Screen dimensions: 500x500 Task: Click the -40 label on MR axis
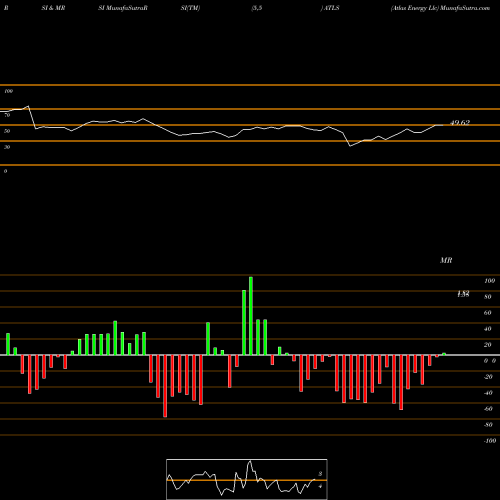pyautogui.click(x=488, y=393)
